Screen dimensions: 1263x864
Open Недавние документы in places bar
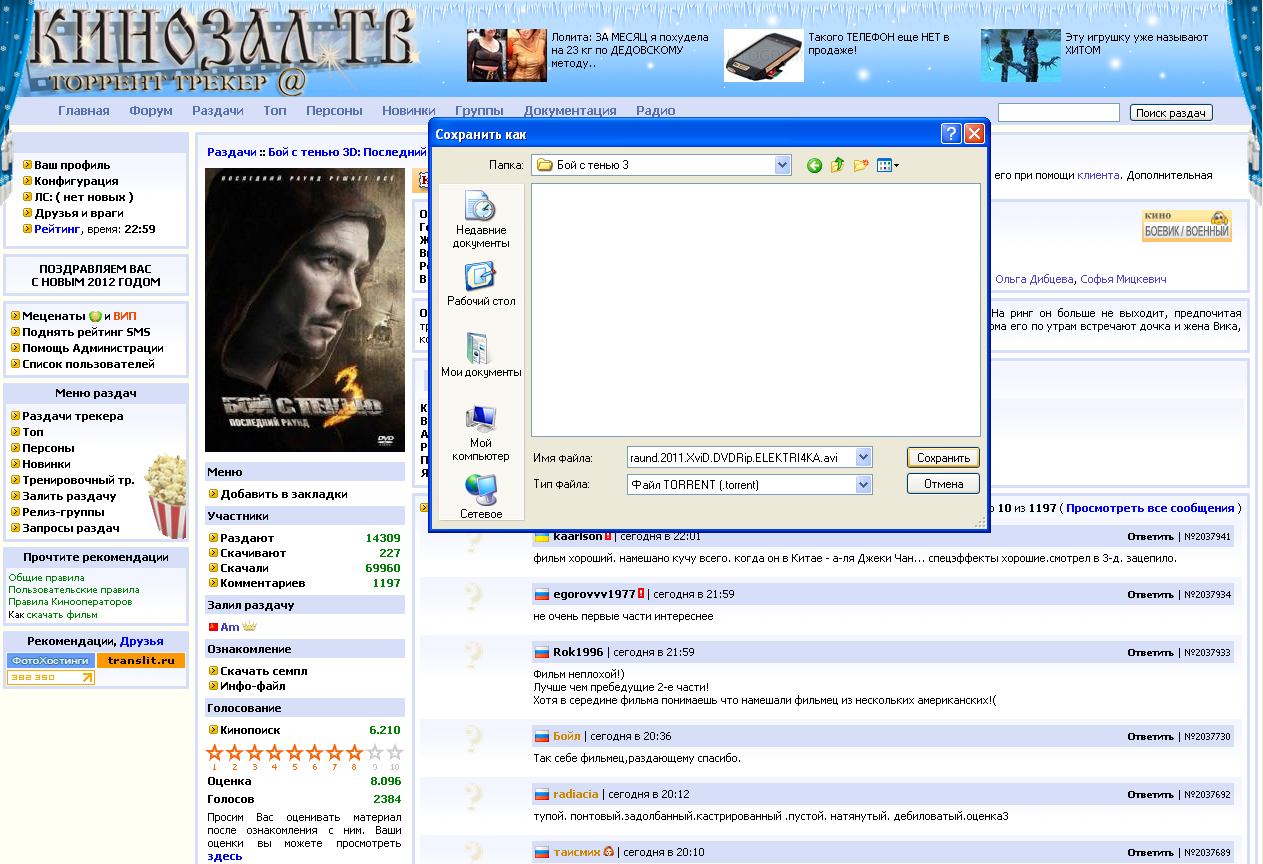[x=481, y=220]
